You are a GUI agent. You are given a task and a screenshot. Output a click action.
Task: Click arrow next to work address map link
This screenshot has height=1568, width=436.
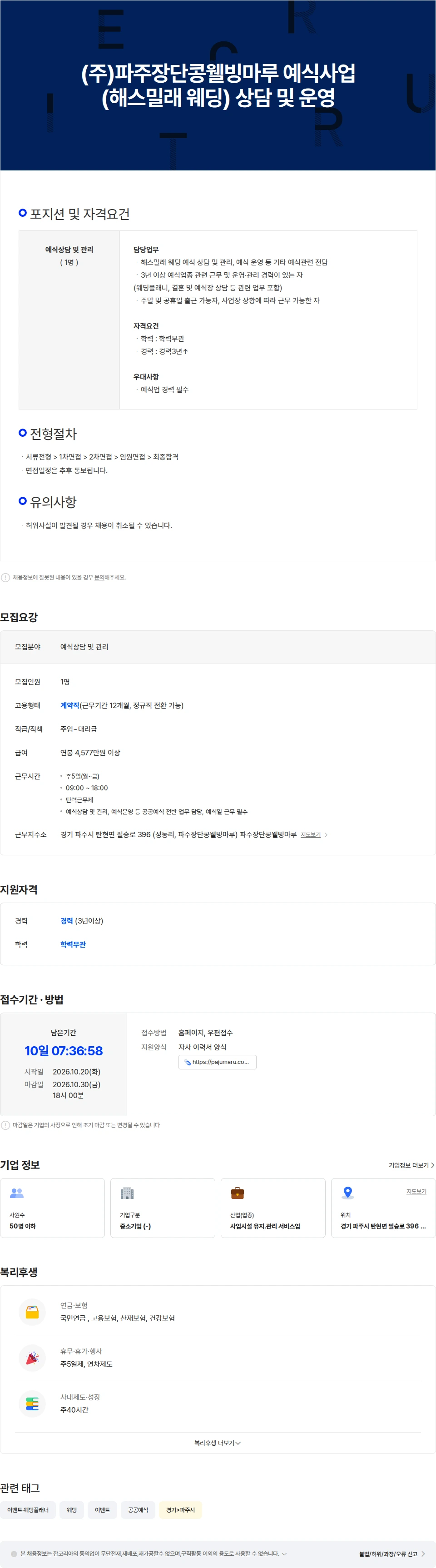click(x=326, y=835)
